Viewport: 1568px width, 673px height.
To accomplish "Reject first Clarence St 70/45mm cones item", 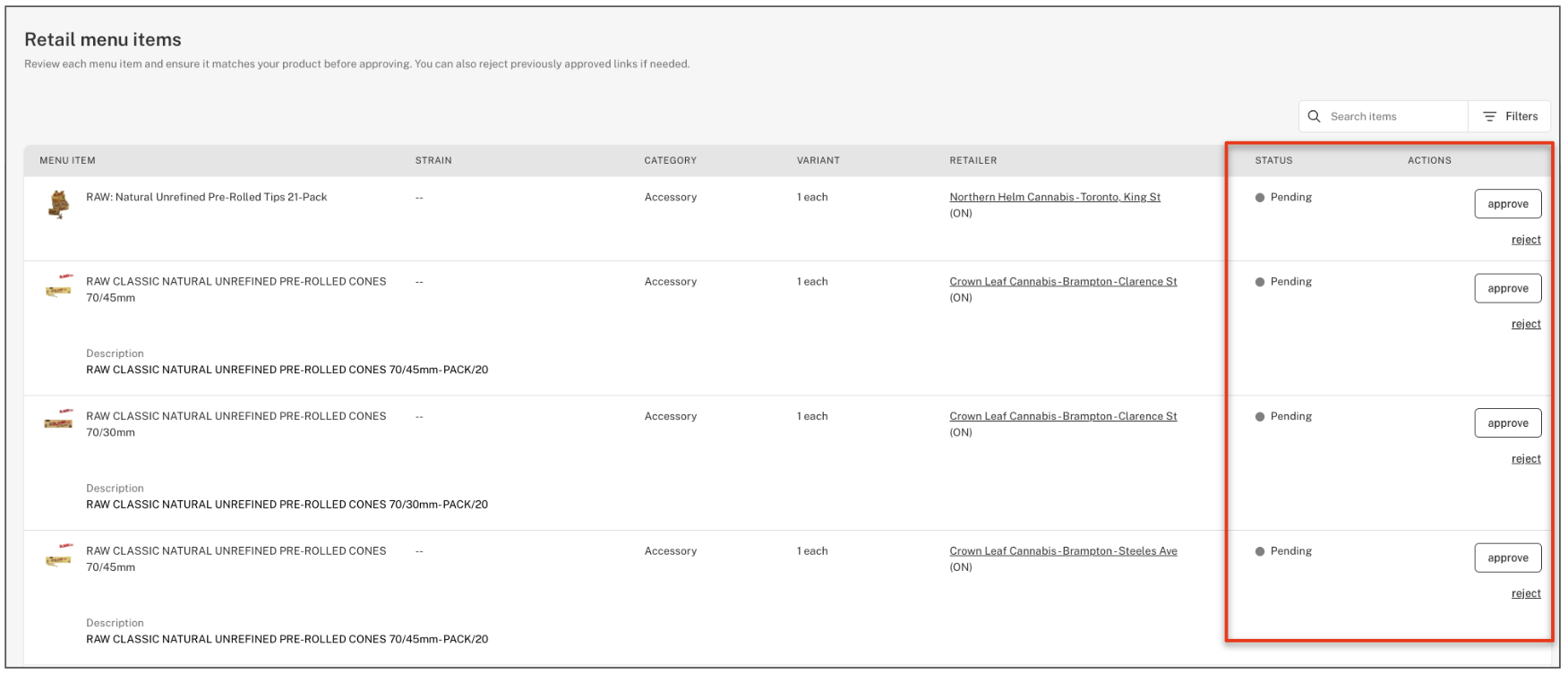I will (x=1526, y=324).
